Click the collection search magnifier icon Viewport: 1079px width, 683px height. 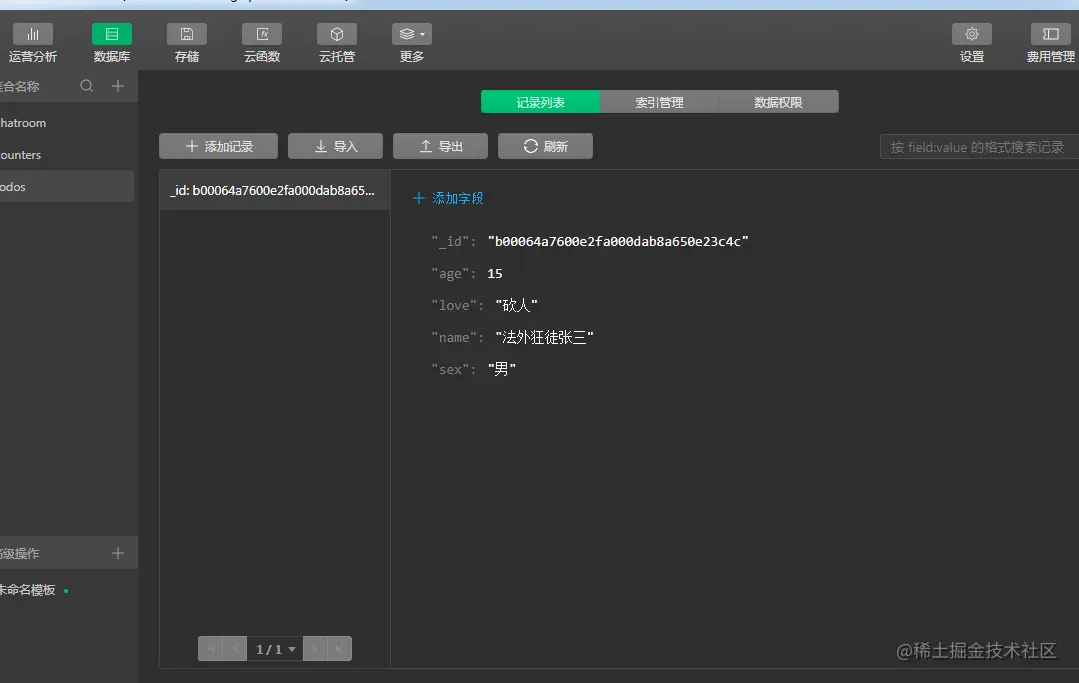click(87, 86)
